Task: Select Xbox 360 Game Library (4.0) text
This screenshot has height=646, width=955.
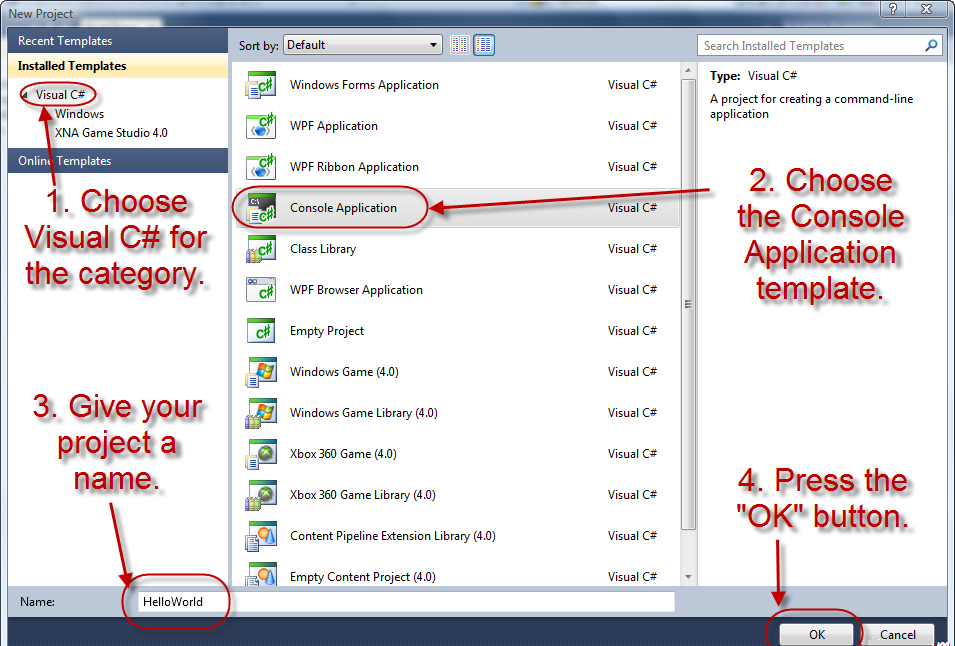Action: [x=363, y=495]
